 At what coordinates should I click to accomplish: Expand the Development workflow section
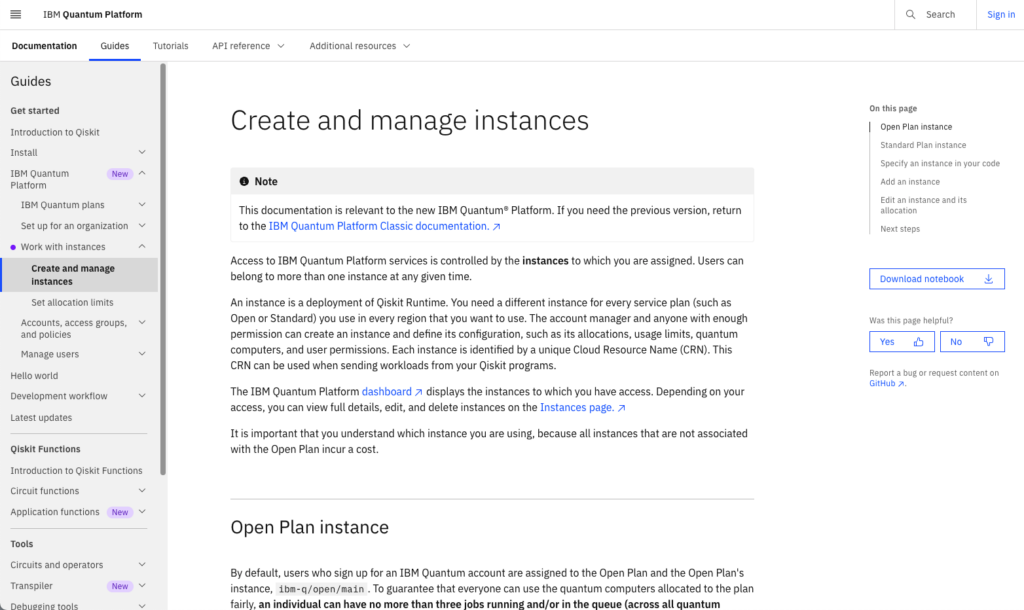tap(142, 396)
